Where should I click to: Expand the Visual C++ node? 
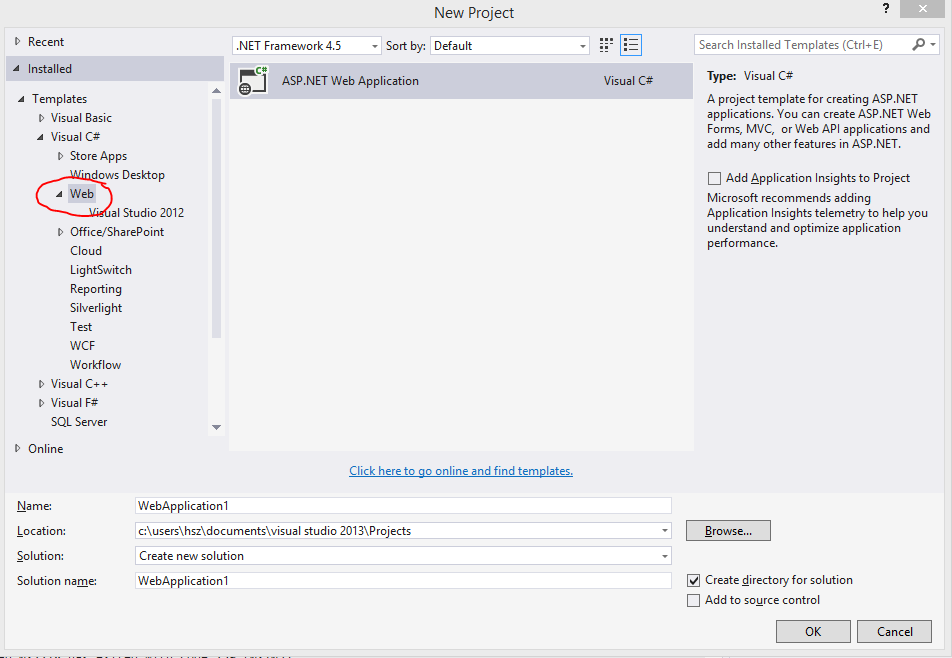click(41, 384)
